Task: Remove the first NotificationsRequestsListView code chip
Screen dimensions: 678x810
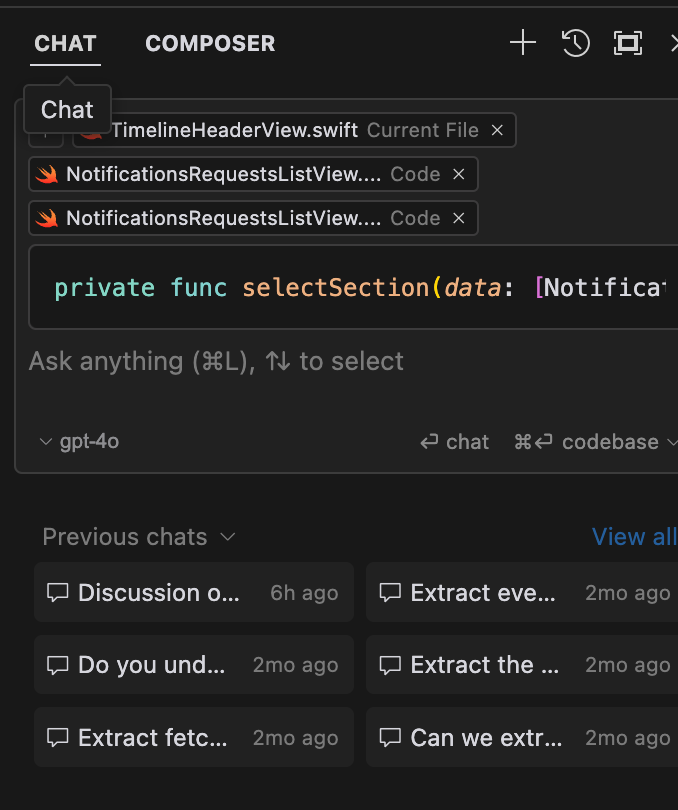Action: 459,174
